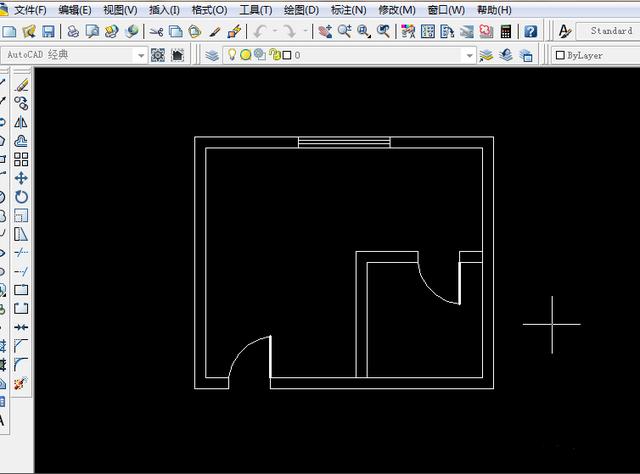Click Zoom Previous
The image size is (640, 474).
click(x=383, y=31)
